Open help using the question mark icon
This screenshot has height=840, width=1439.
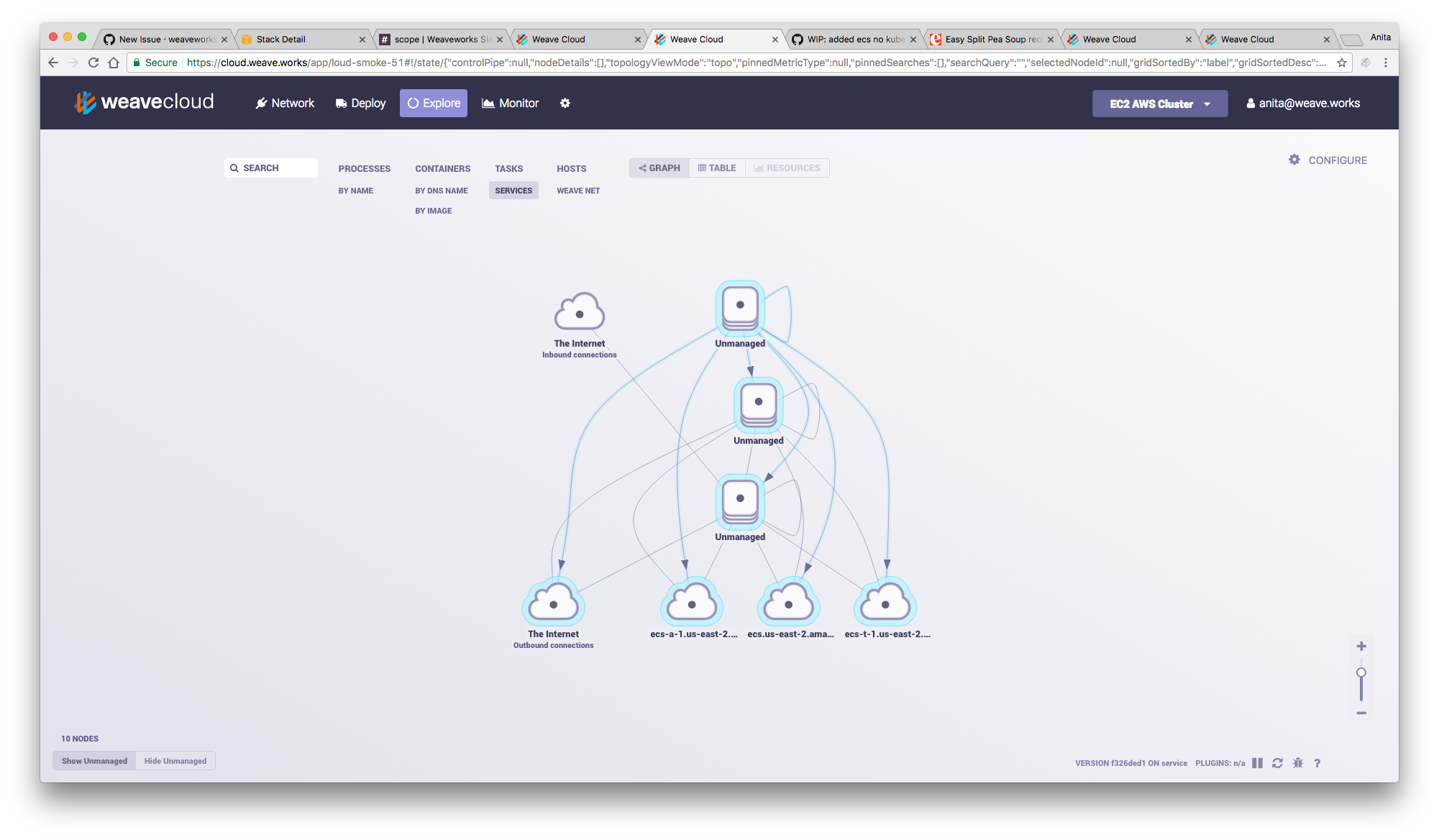tap(1317, 763)
